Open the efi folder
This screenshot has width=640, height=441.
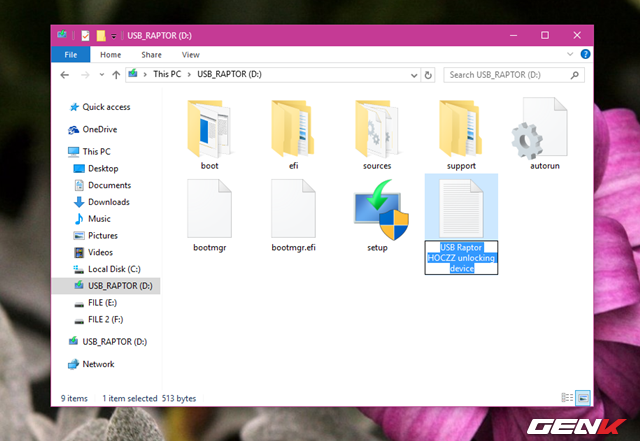(x=293, y=135)
